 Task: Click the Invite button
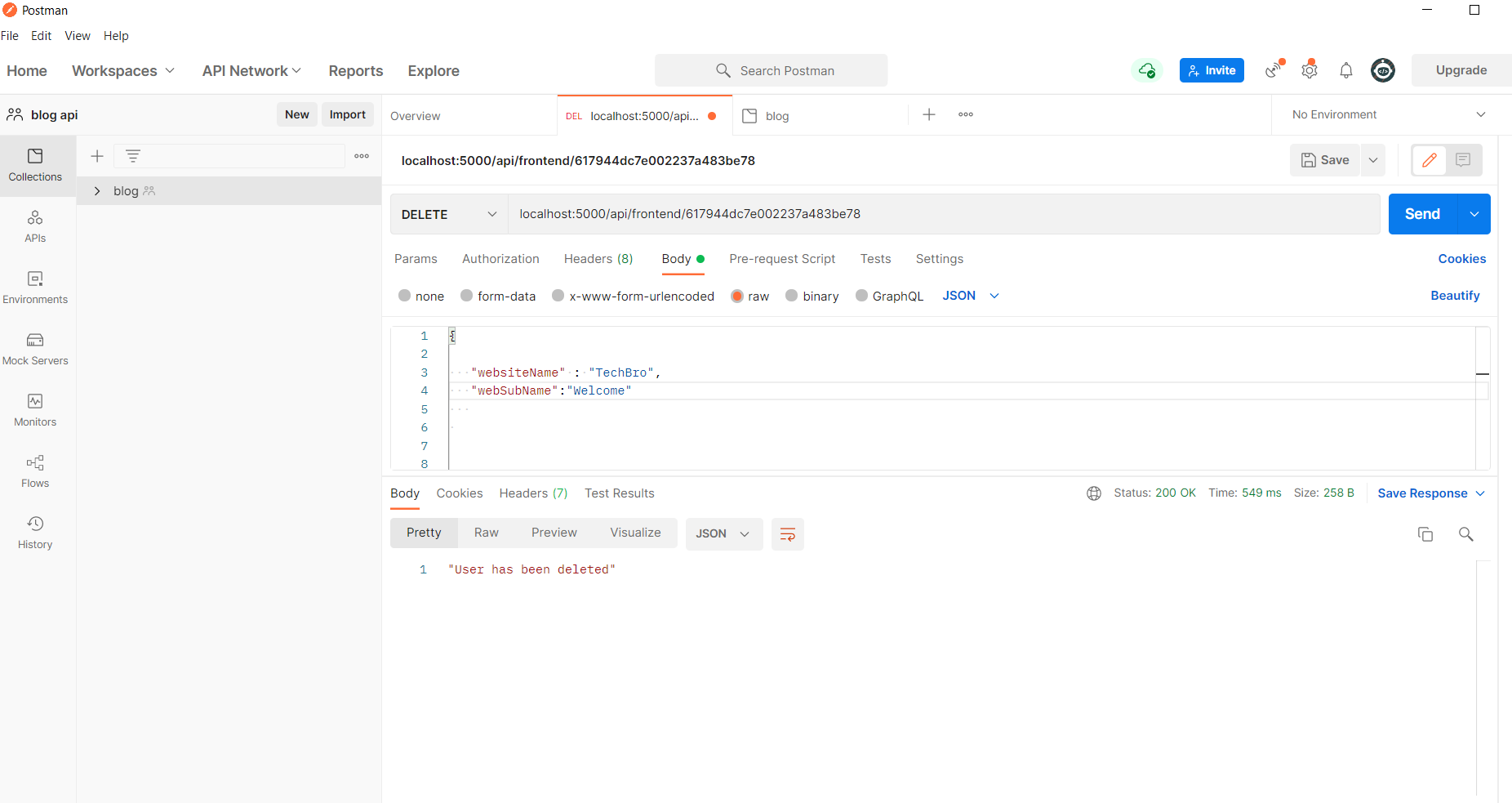coord(1212,70)
